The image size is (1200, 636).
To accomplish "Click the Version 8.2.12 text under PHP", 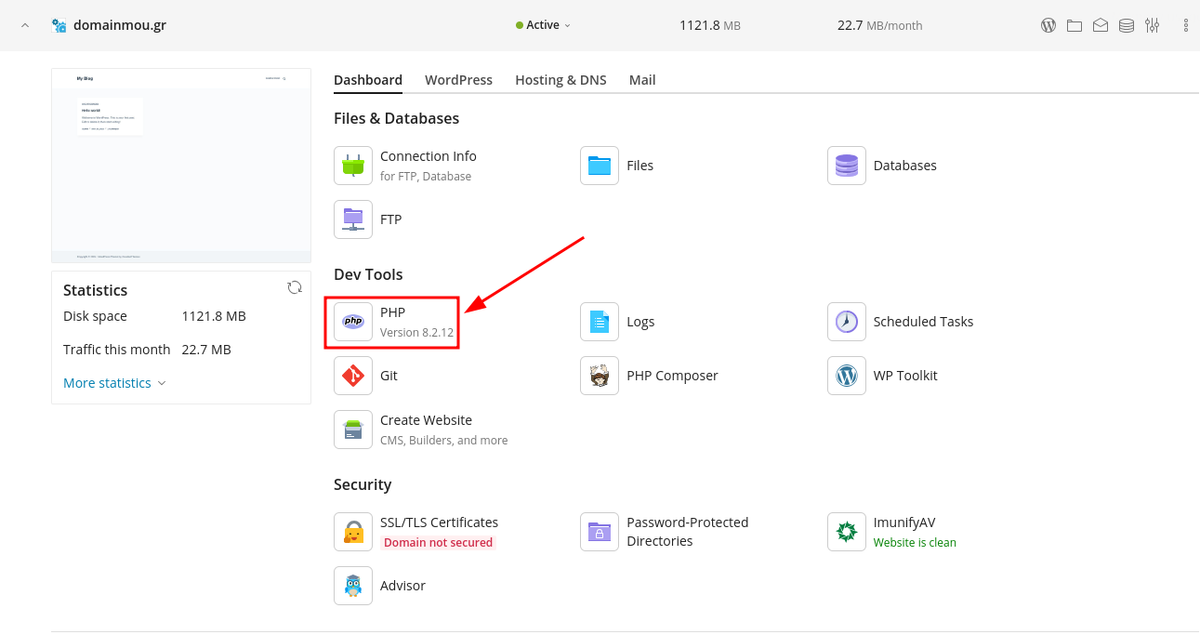I will (x=417, y=332).
